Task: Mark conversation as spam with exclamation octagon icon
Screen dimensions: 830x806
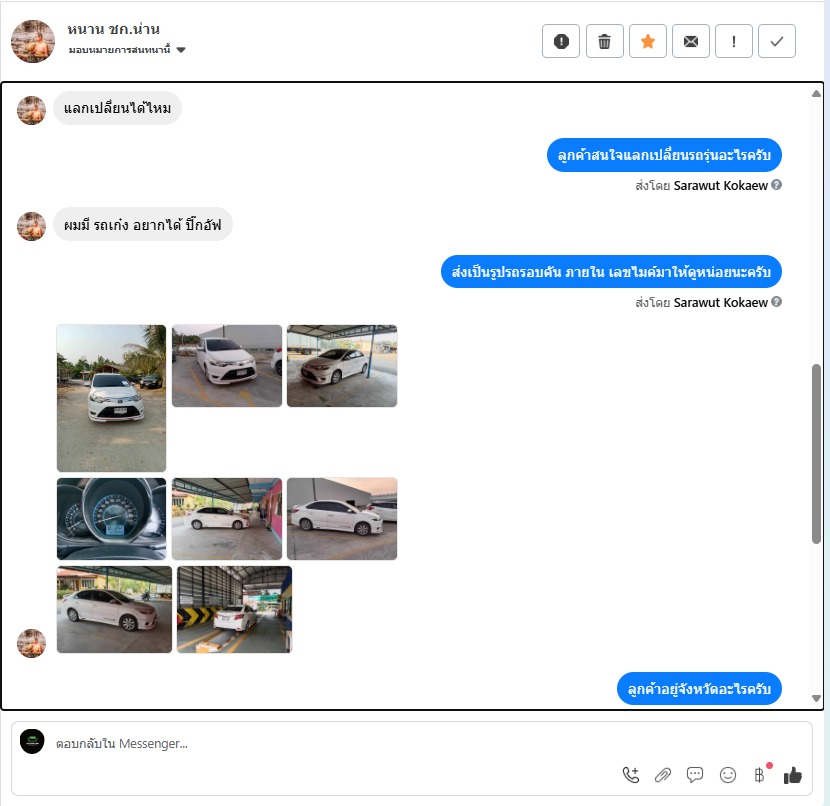Action: pos(561,41)
